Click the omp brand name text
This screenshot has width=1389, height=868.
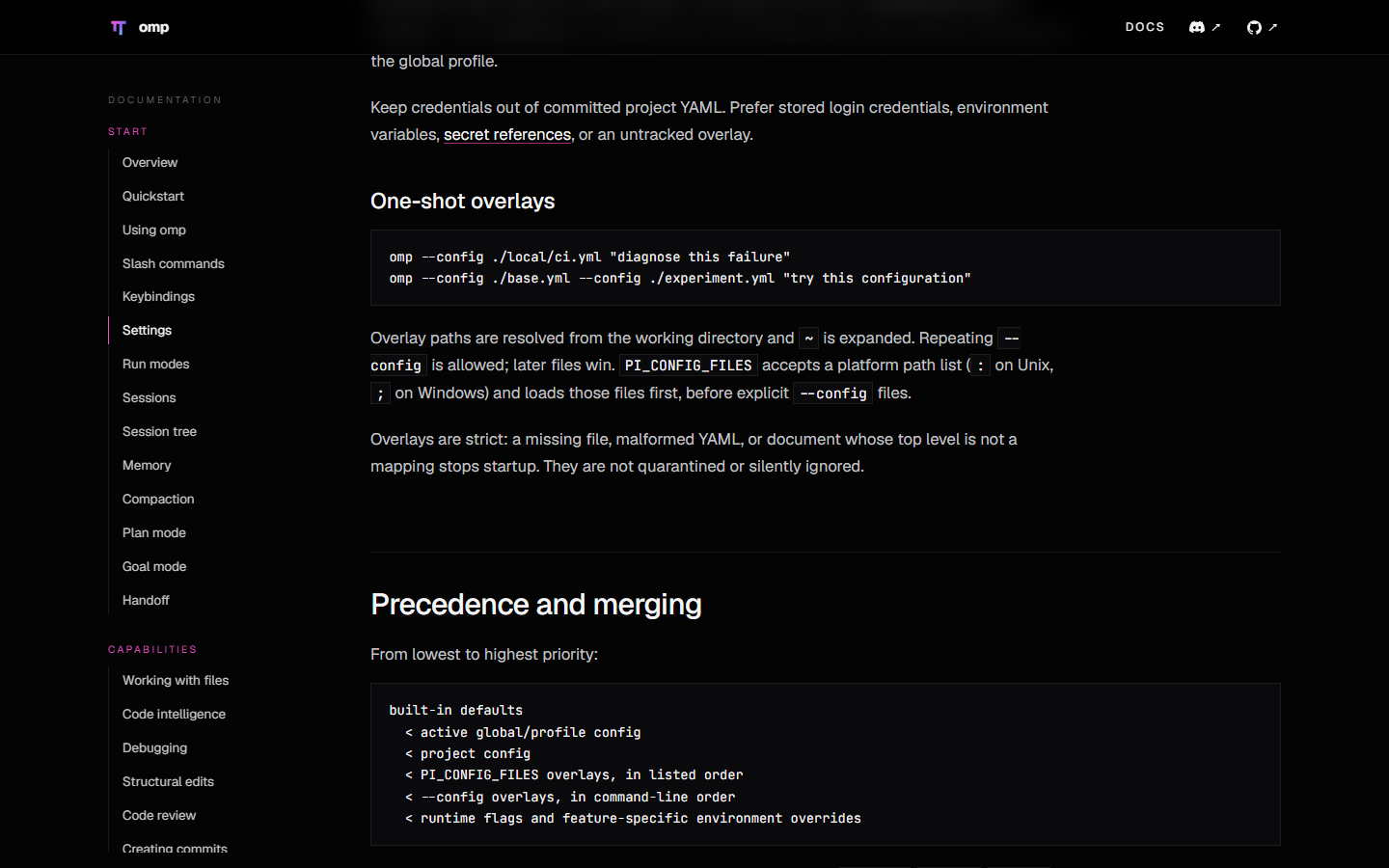153,27
